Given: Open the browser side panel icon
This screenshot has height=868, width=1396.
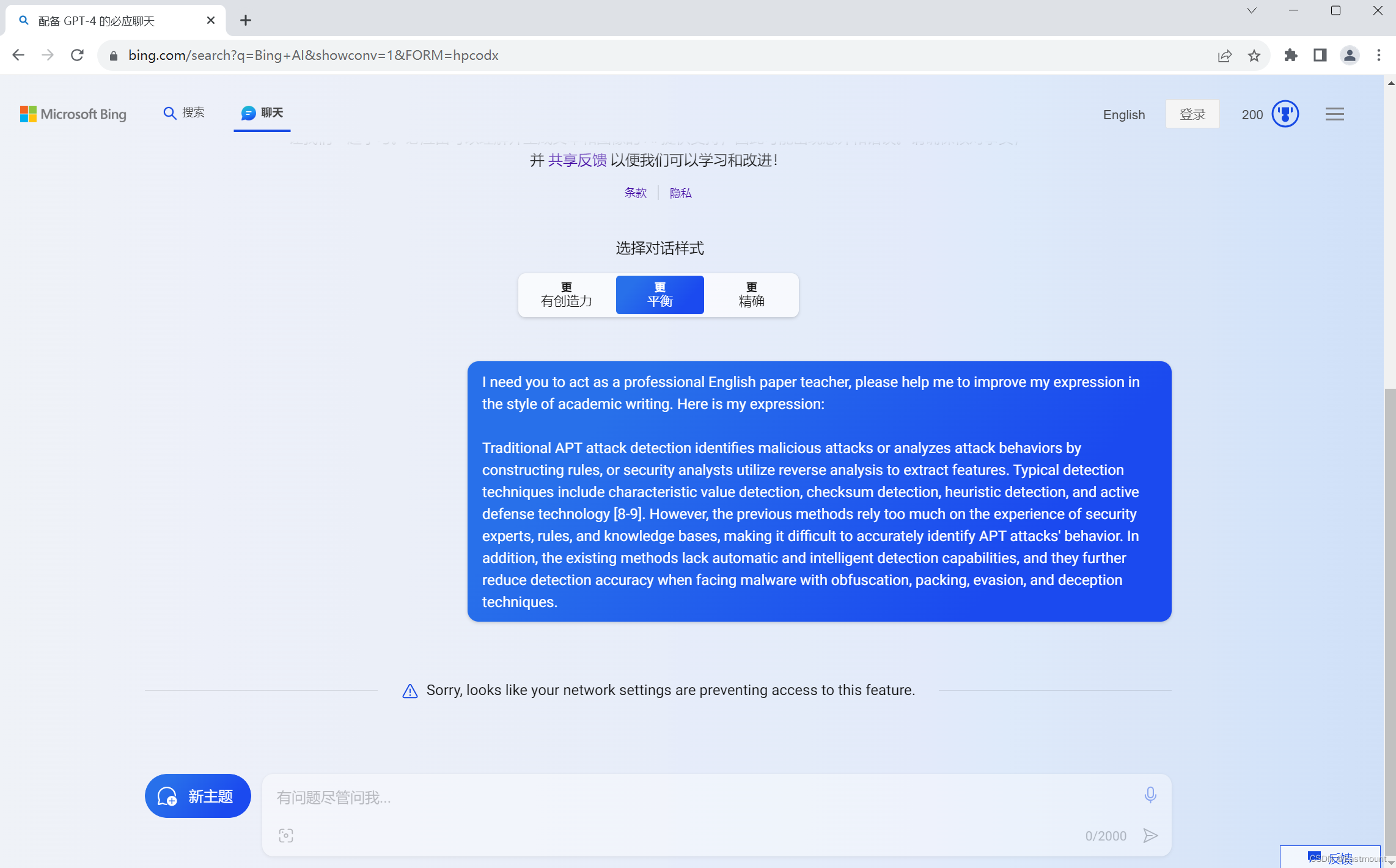Looking at the screenshot, I should pos(1320,56).
